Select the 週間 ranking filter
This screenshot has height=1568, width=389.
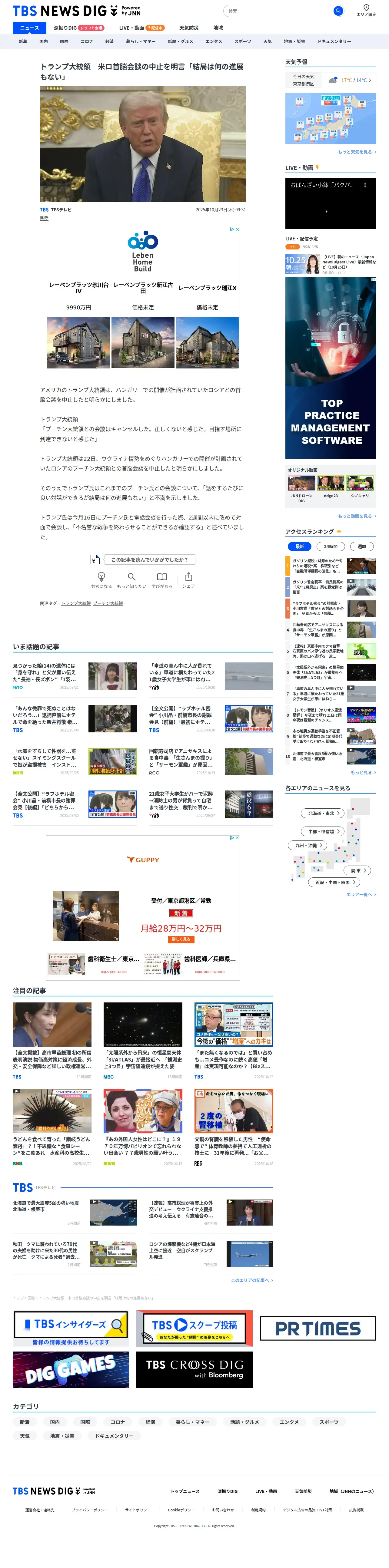362,546
